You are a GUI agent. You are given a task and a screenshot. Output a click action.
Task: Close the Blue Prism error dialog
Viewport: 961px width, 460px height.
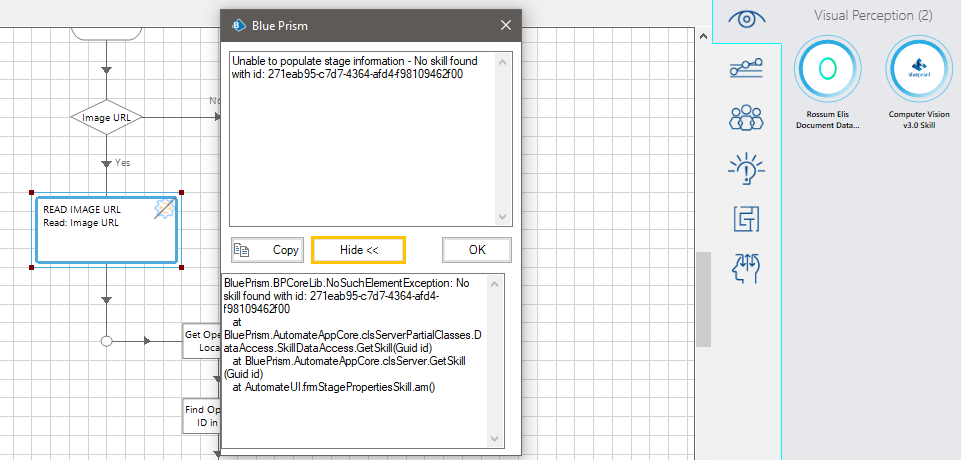[506, 26]
